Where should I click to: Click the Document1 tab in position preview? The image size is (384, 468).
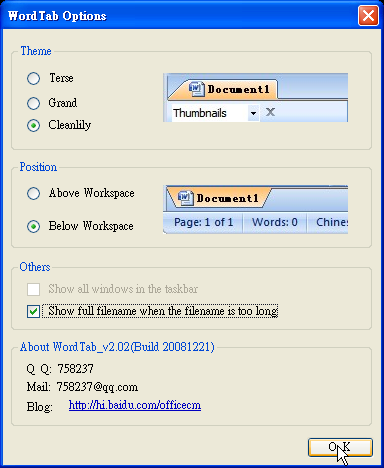pyautogui.click(x=218, y=198)
